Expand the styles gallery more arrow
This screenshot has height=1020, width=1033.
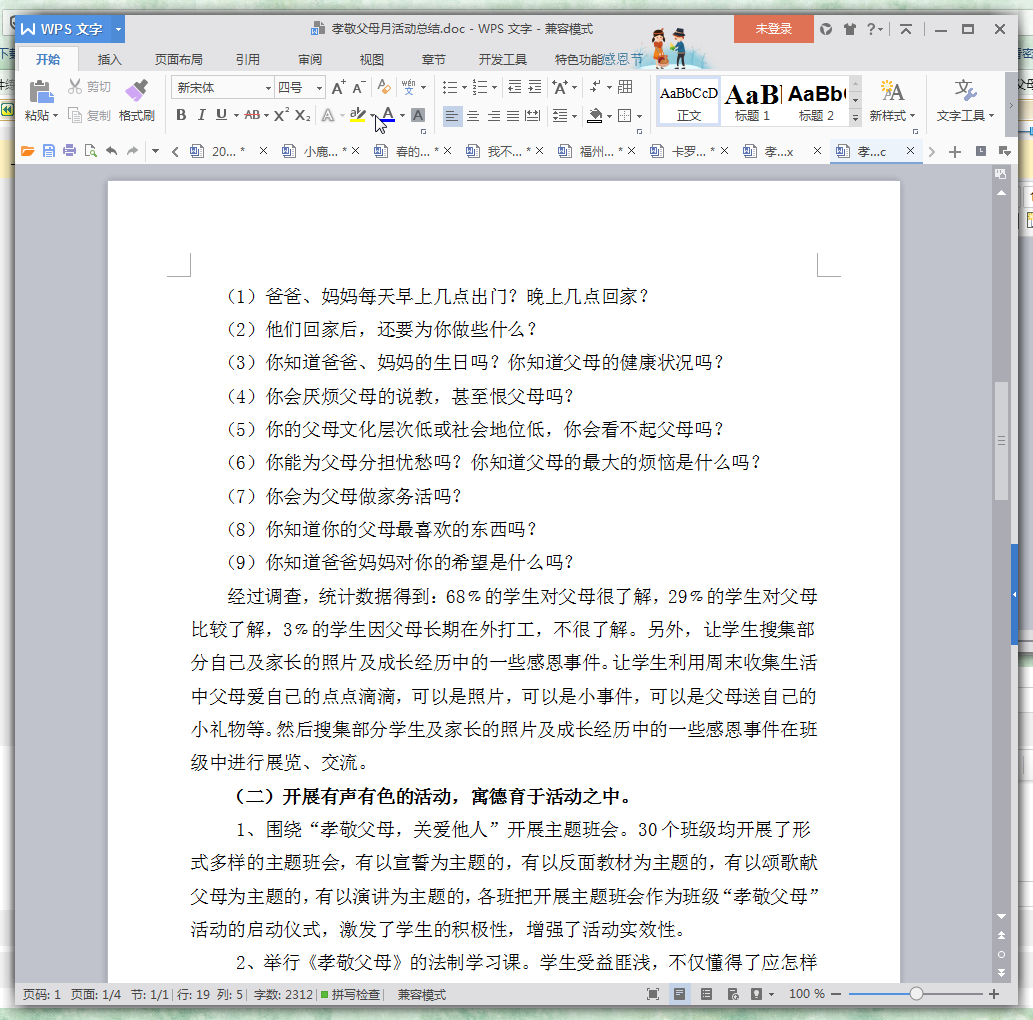[855, 118]
